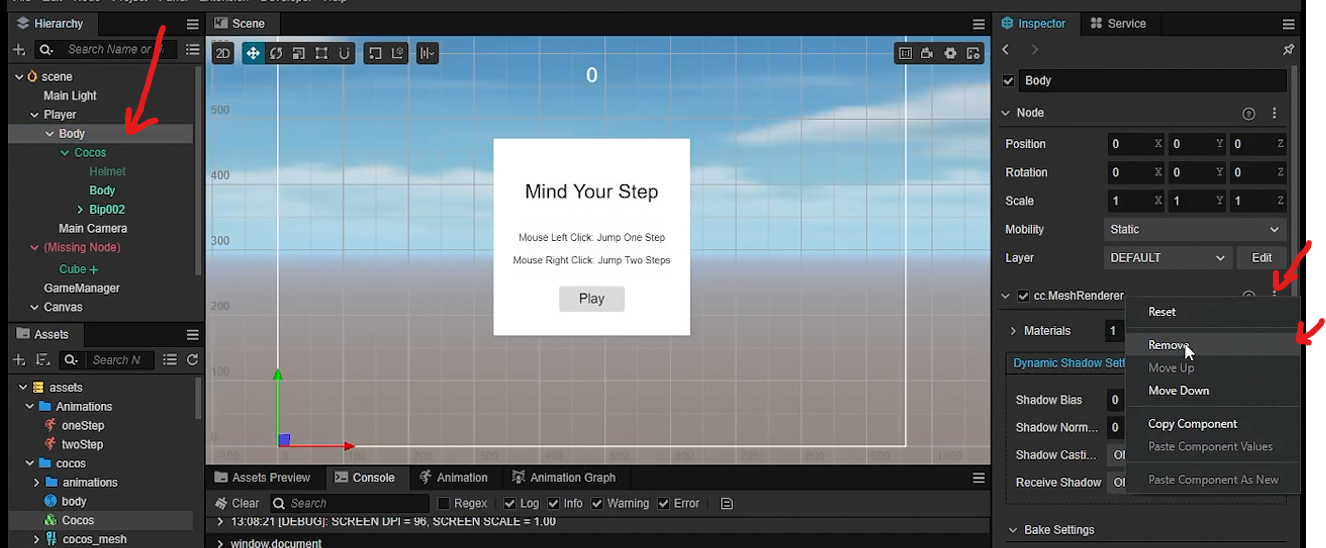Click the first icon in scene top-right toolbar

[x=905, y=53]
